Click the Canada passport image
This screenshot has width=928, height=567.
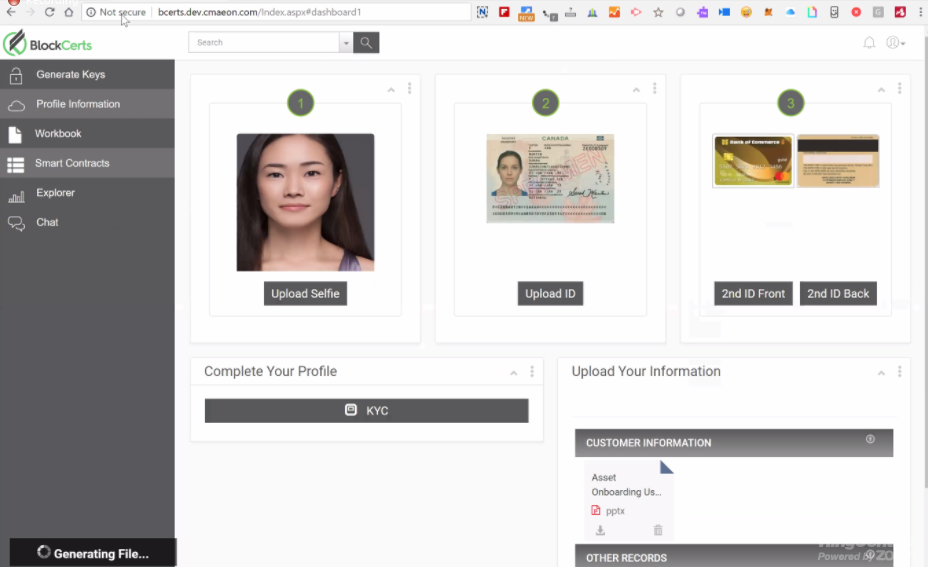coord(550,179)
